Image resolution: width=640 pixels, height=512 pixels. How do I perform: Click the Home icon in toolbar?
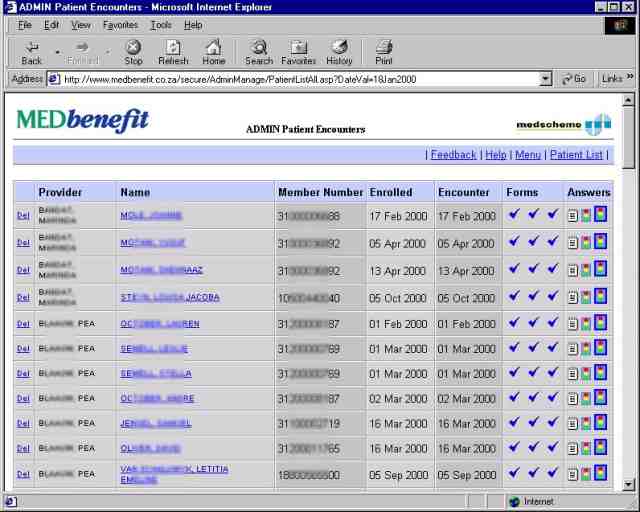pos(214,52)
